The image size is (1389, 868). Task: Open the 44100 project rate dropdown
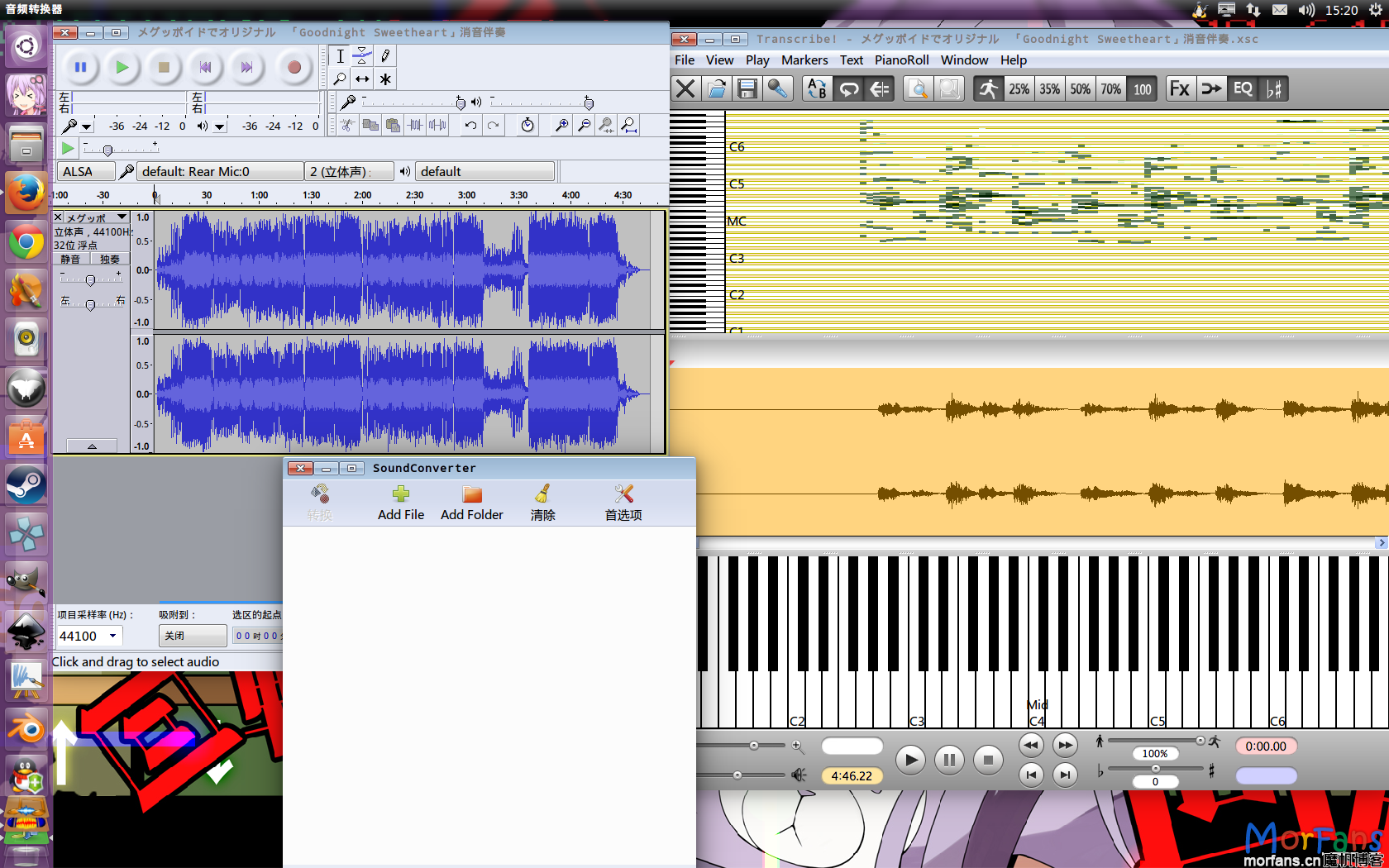click(x=89, y=636)
